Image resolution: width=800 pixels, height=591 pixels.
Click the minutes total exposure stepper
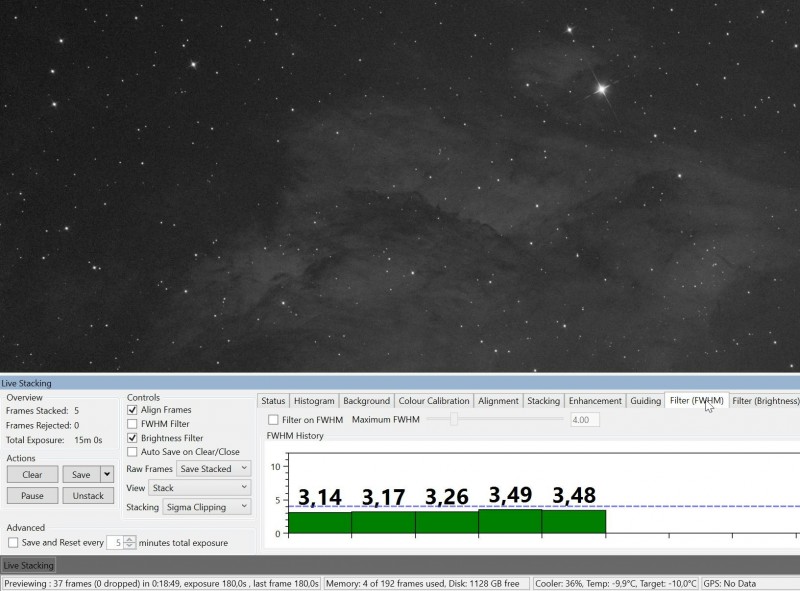(x=130, y=543)
